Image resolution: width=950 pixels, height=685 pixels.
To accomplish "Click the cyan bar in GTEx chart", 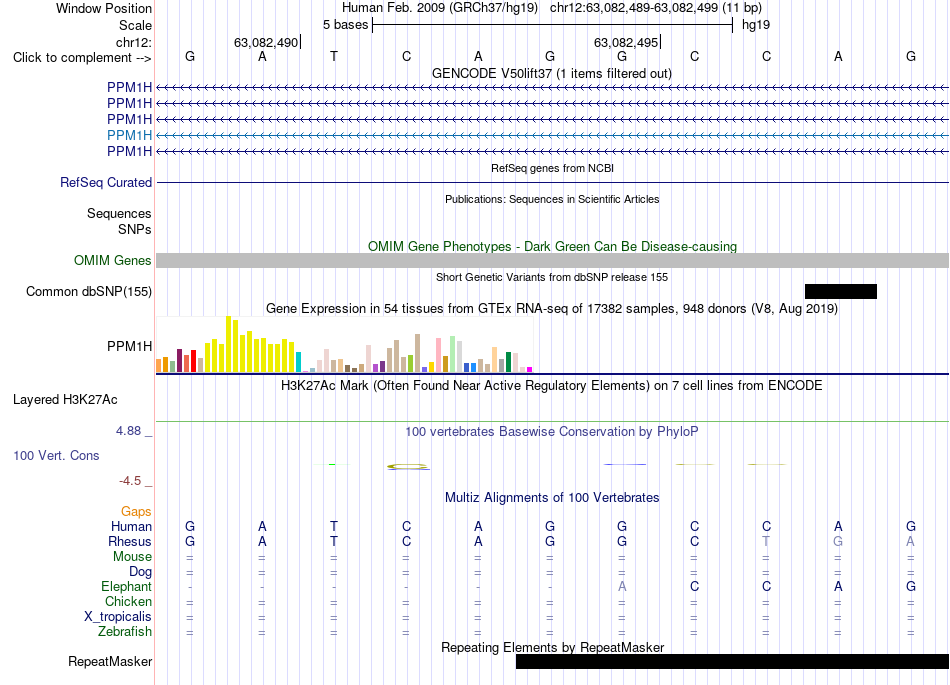I will click(x=298, y=362).
